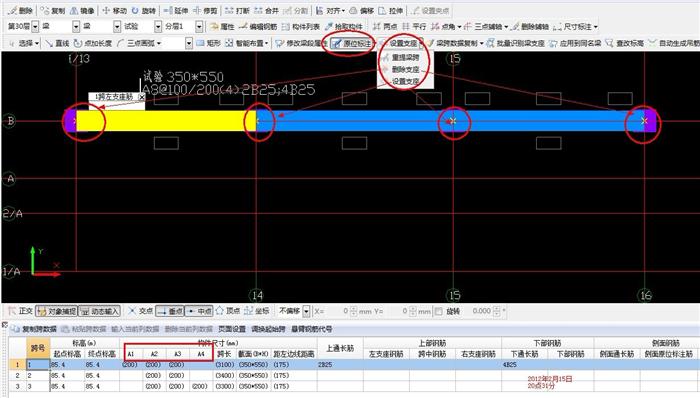Click 复制跨数据 button
Image resolution: width=700 pixels, height=398 pixels.
click(x=34, y=329)
